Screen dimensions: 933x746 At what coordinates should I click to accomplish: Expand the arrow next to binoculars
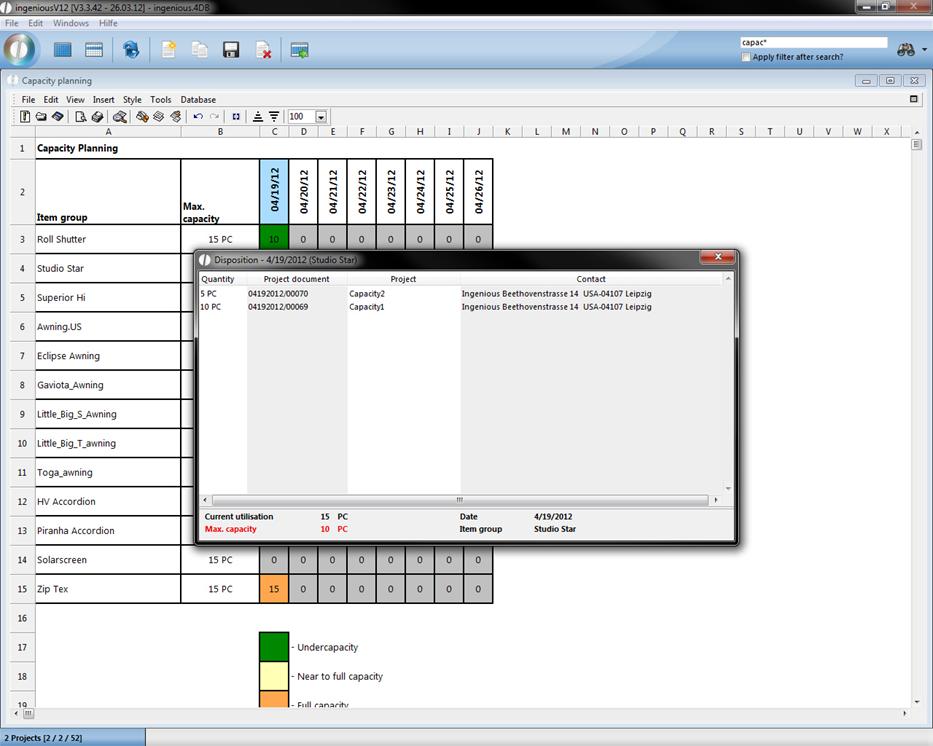[x=924, y=50]
